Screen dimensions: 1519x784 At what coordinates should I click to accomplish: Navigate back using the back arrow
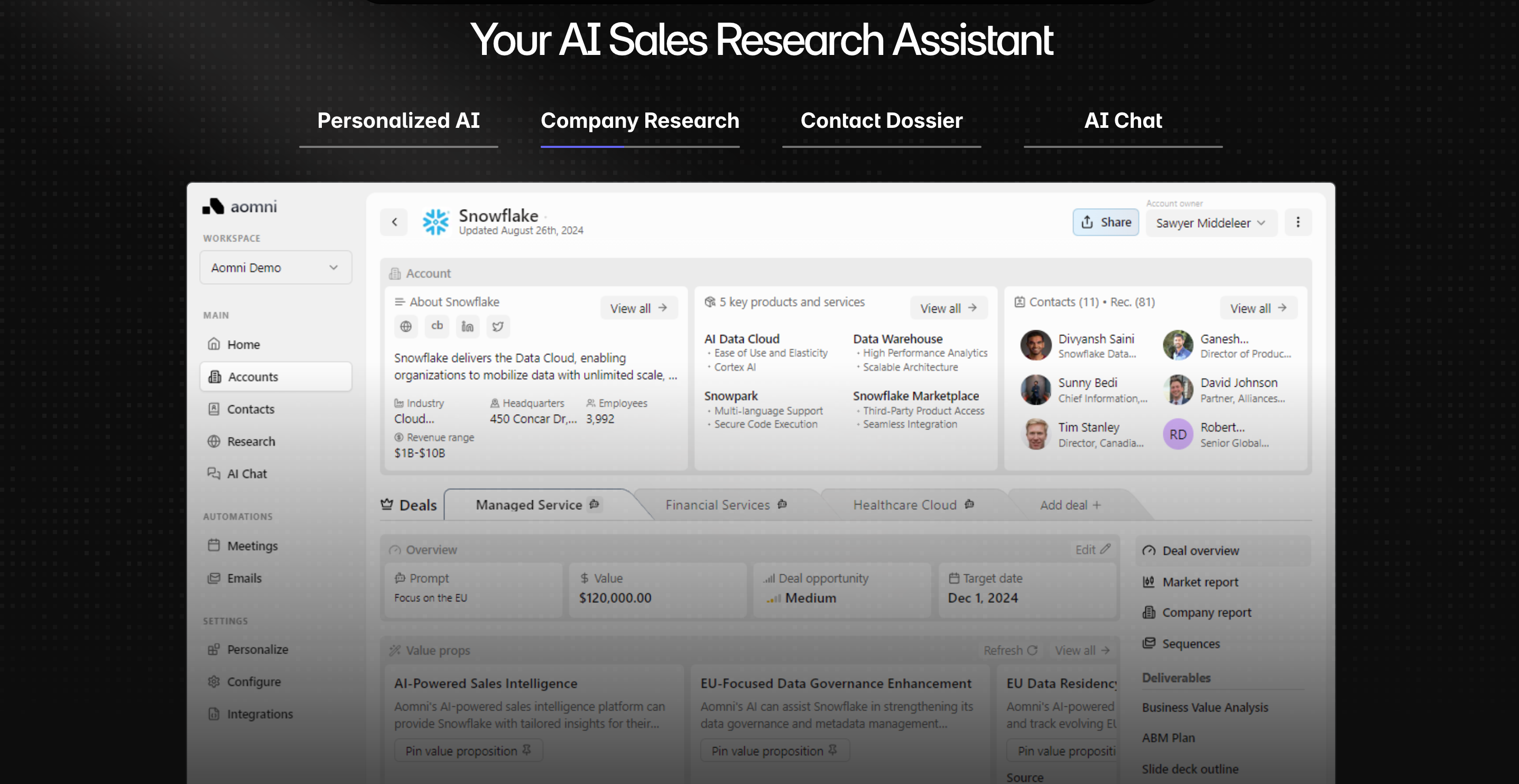393,222
